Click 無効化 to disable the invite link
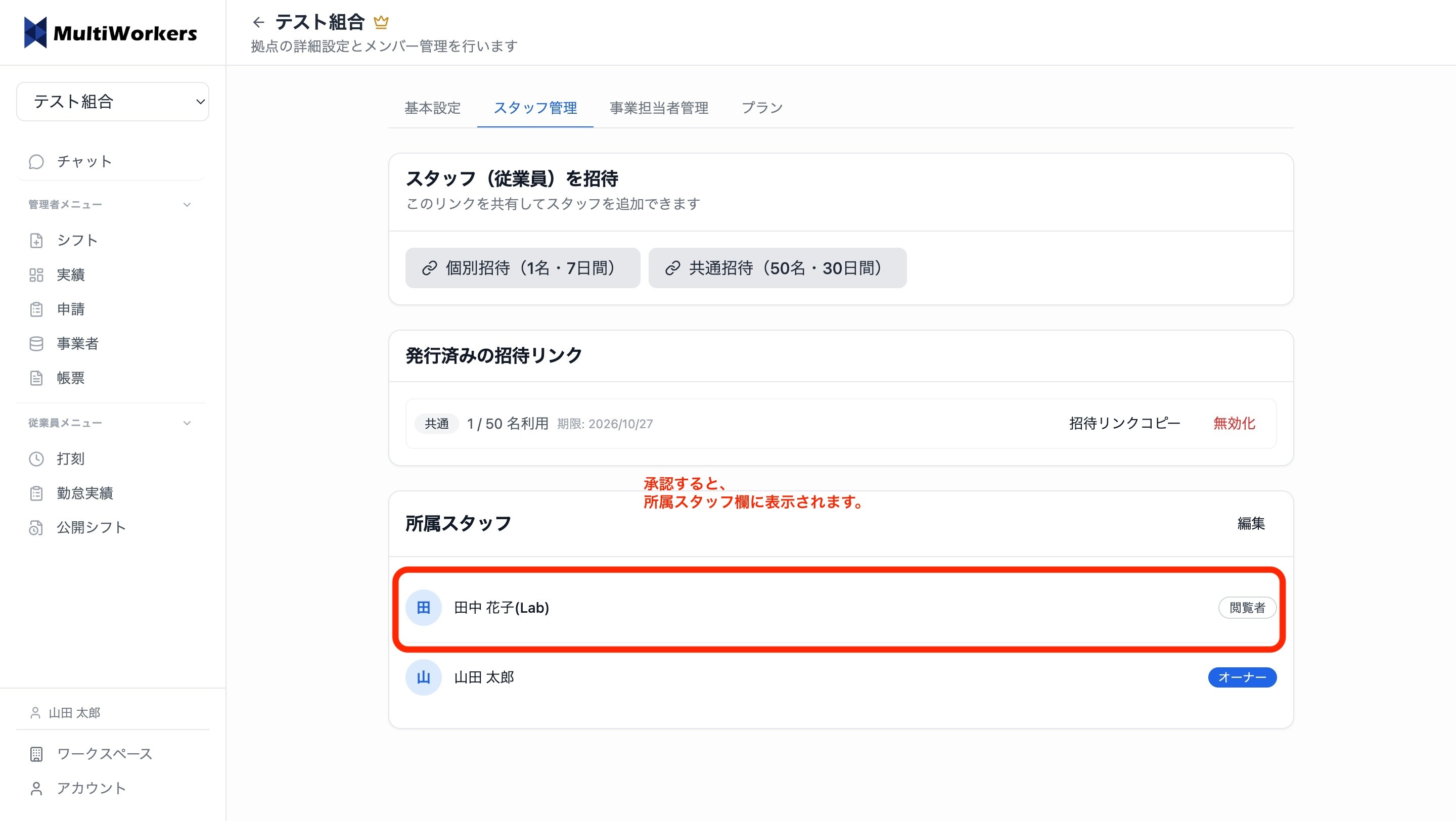 pyautogui.click(x=1235, y=423)
